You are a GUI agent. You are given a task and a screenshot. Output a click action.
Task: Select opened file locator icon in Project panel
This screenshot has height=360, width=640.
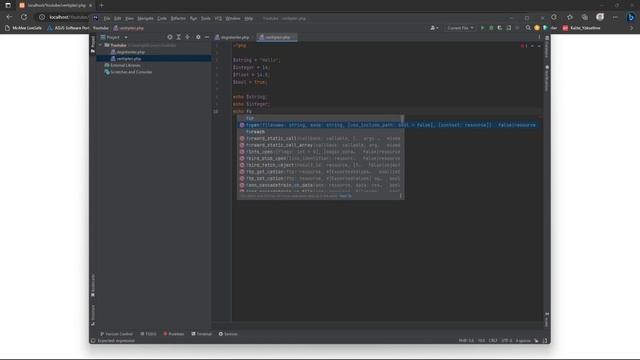(170, 37)
